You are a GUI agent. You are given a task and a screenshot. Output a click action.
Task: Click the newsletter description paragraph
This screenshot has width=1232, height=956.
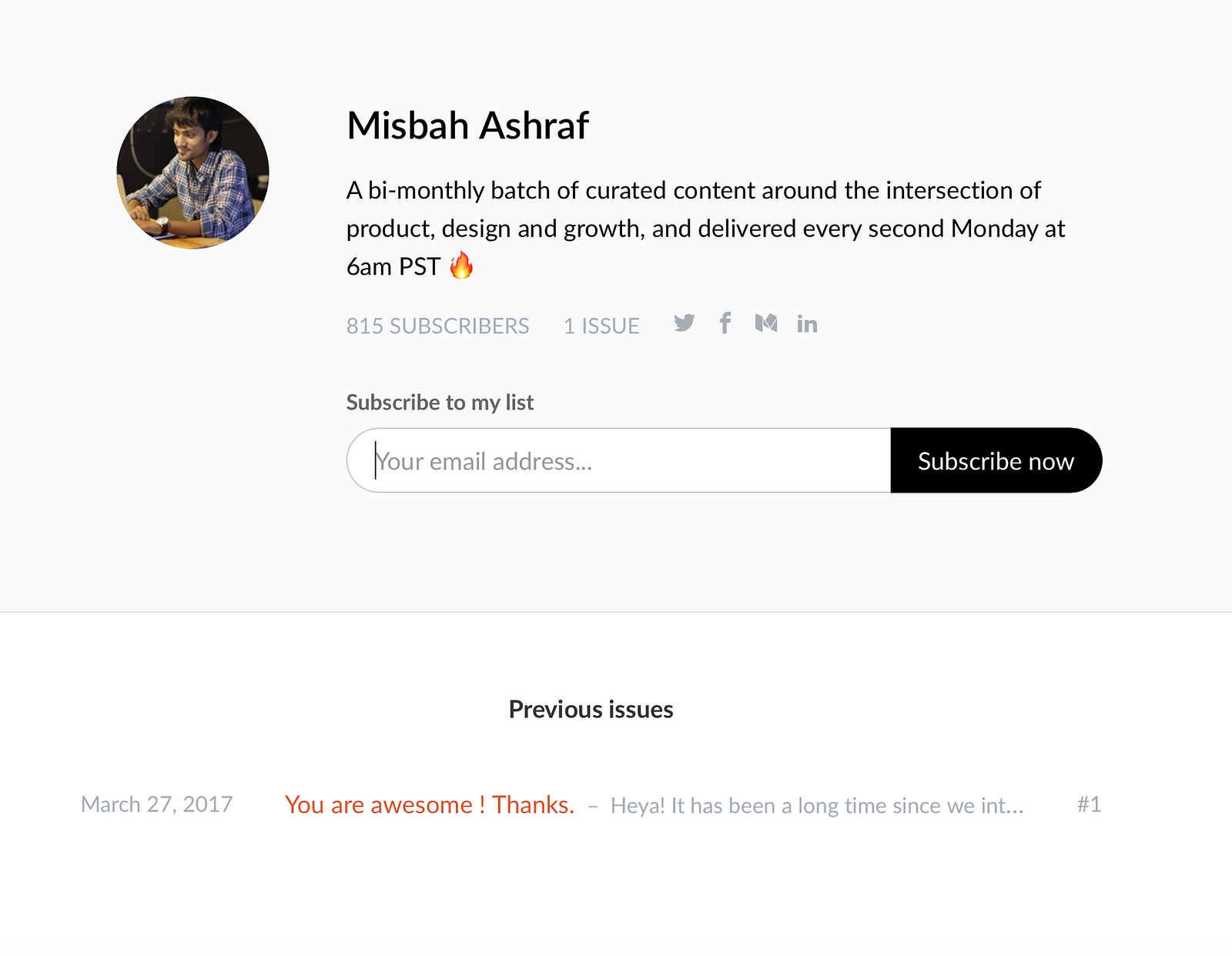coord(705,228)
